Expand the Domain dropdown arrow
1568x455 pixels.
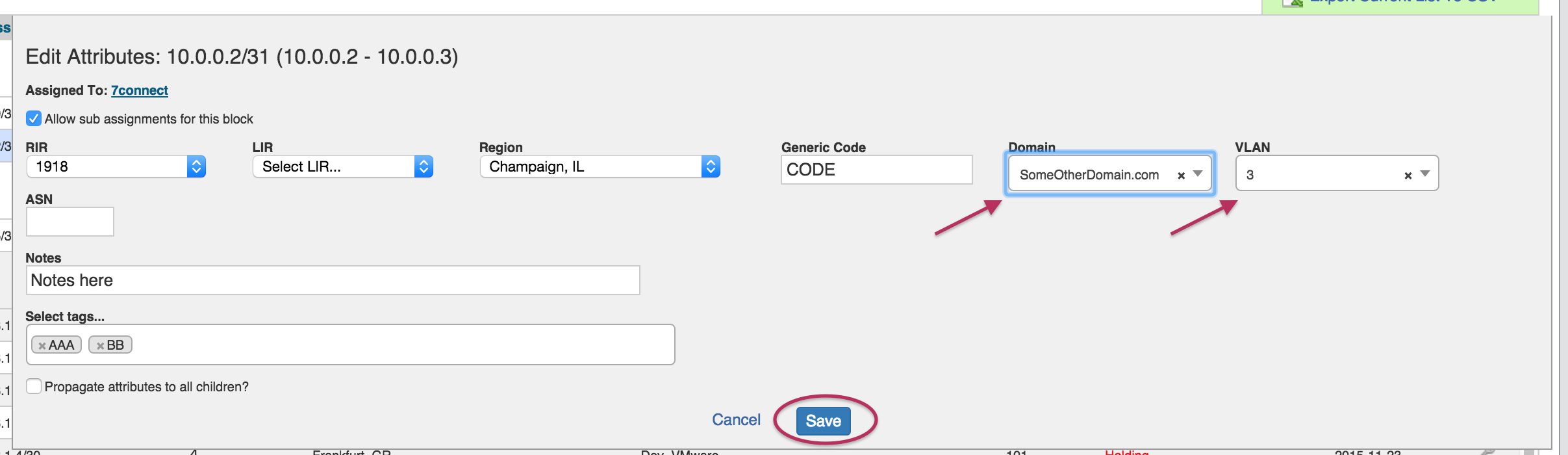click(x=1198, y=174)
